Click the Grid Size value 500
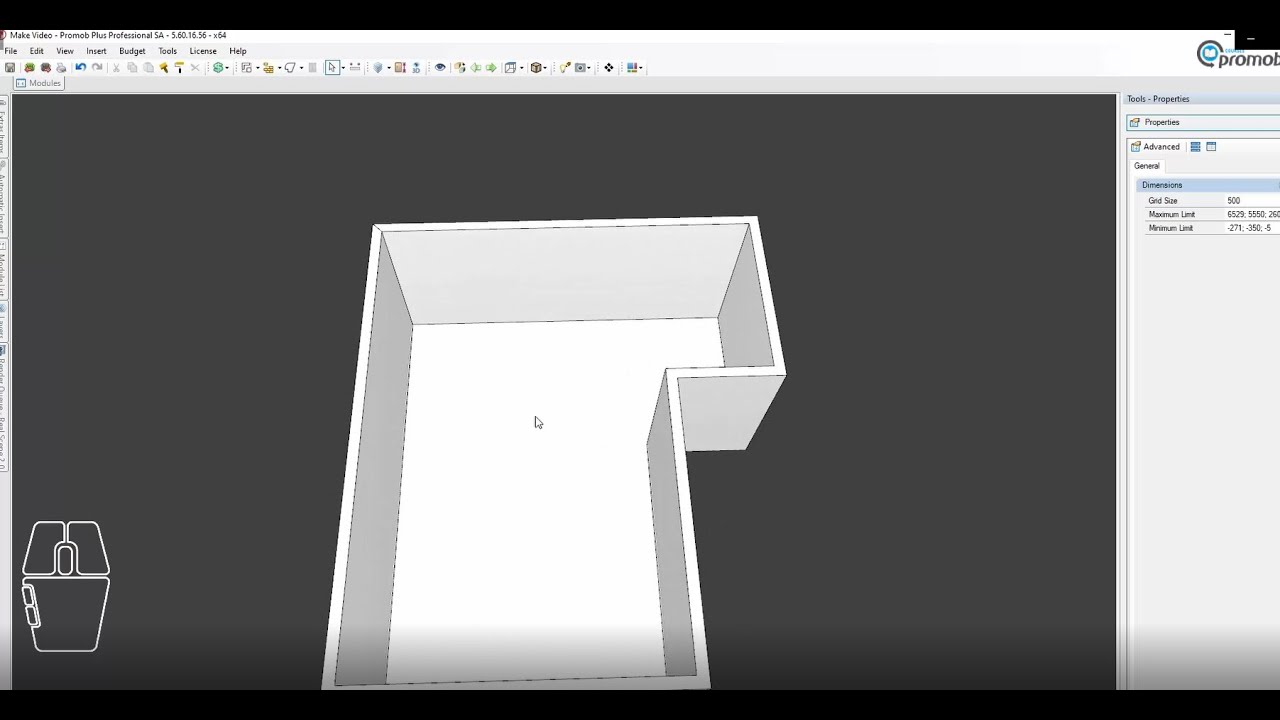 pos(1253,201)
